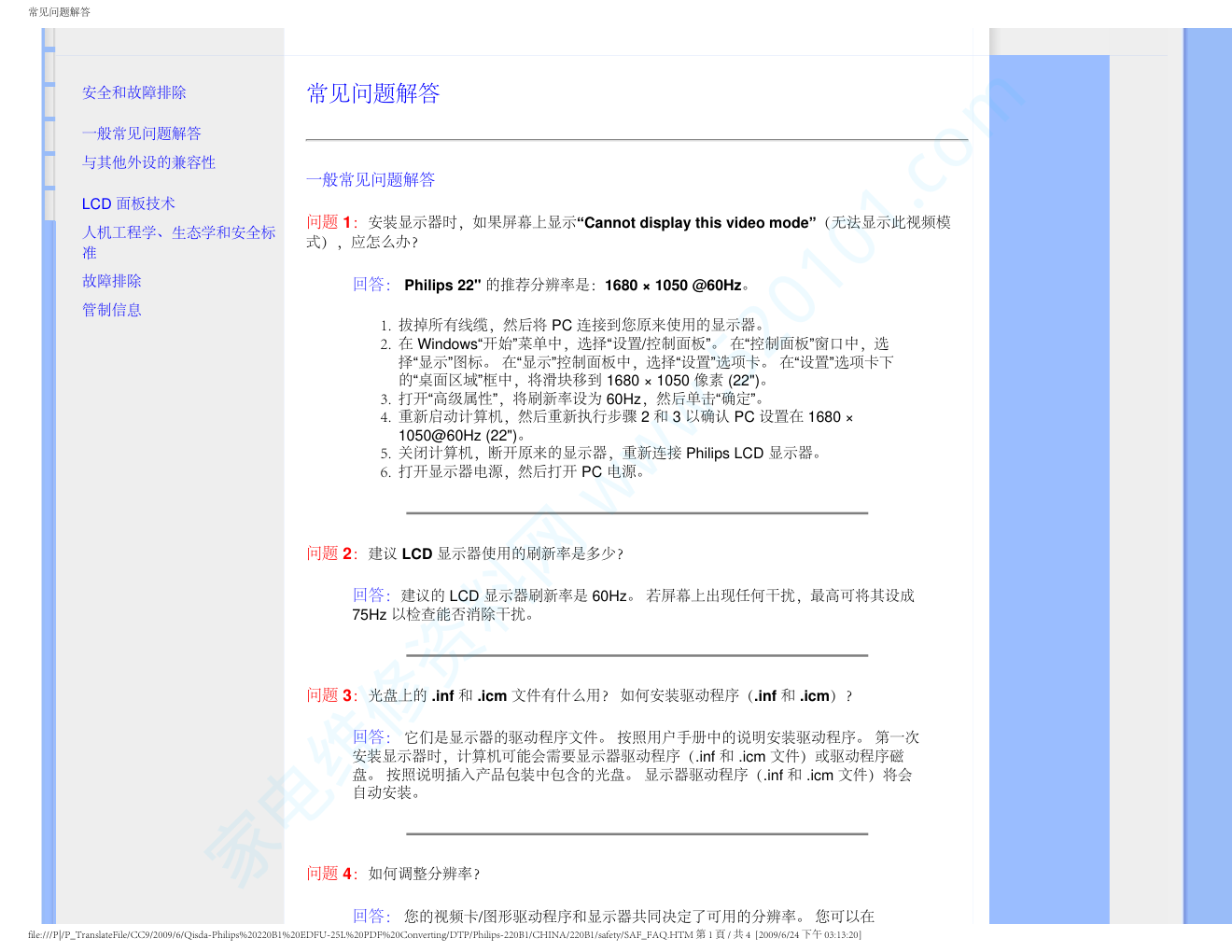Click the 回答 label under question 3
This screenshot has height=952, width=1232.
pos(371,737)
